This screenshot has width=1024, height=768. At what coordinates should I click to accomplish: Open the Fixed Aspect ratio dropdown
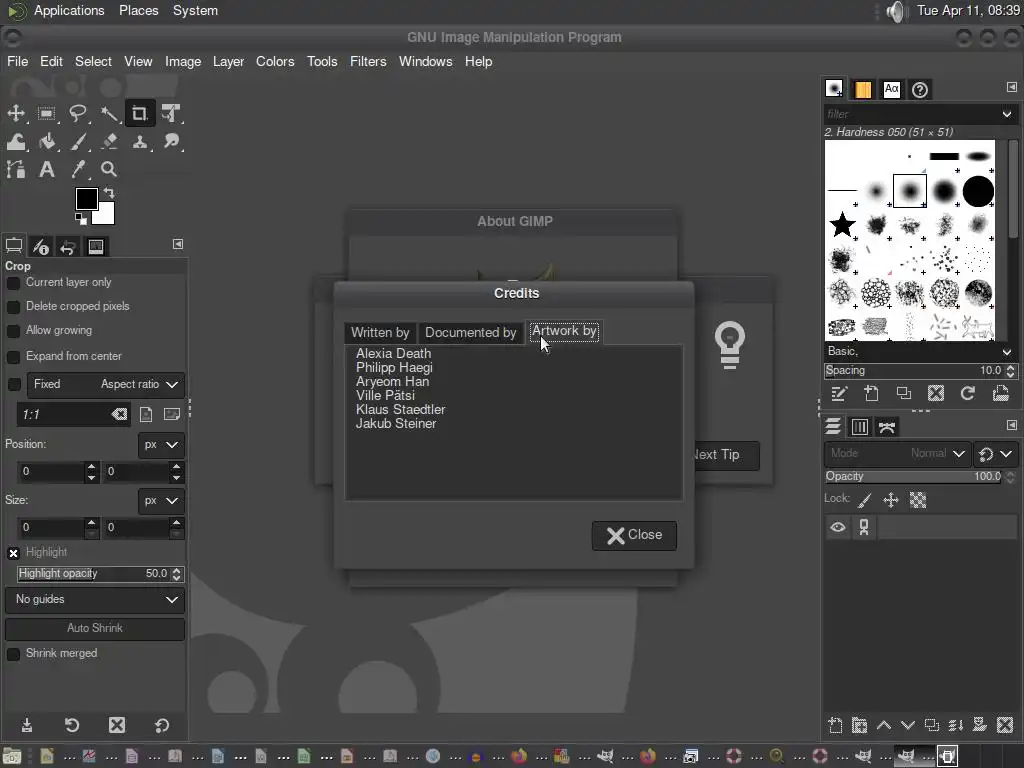pyautogui.click(x=106, y=385)
